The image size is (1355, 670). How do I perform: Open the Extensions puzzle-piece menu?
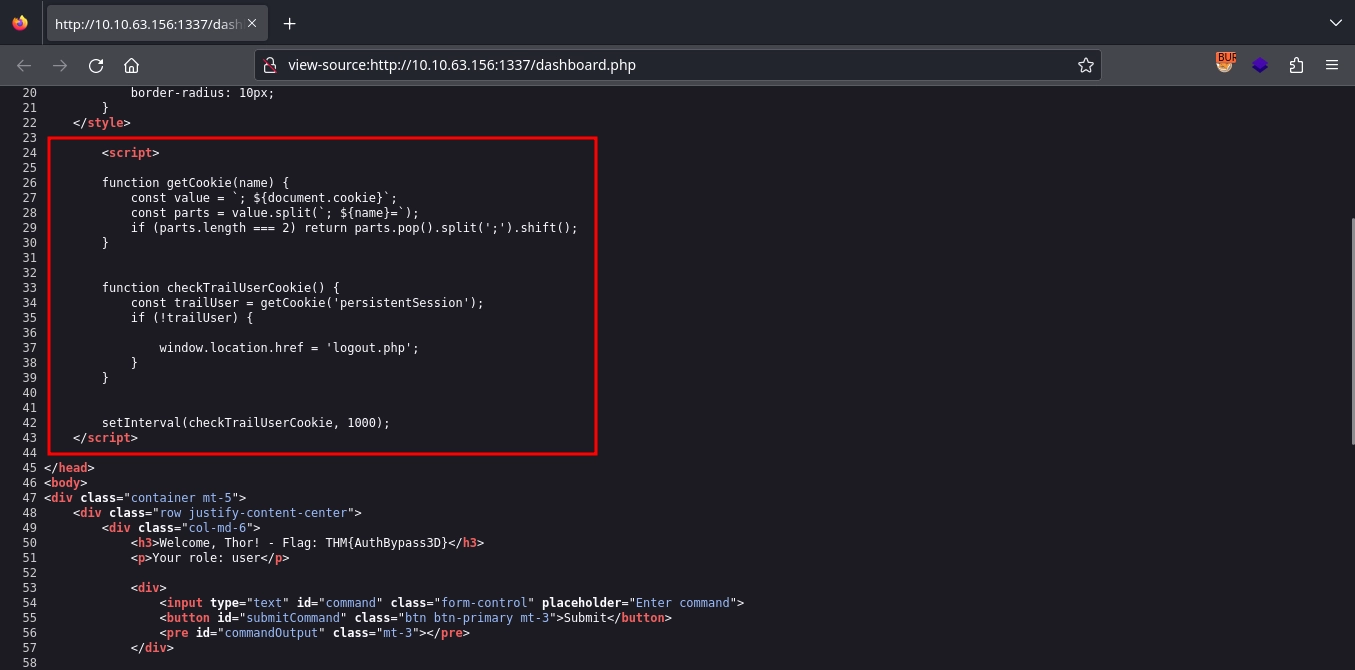coord(1296,66)
